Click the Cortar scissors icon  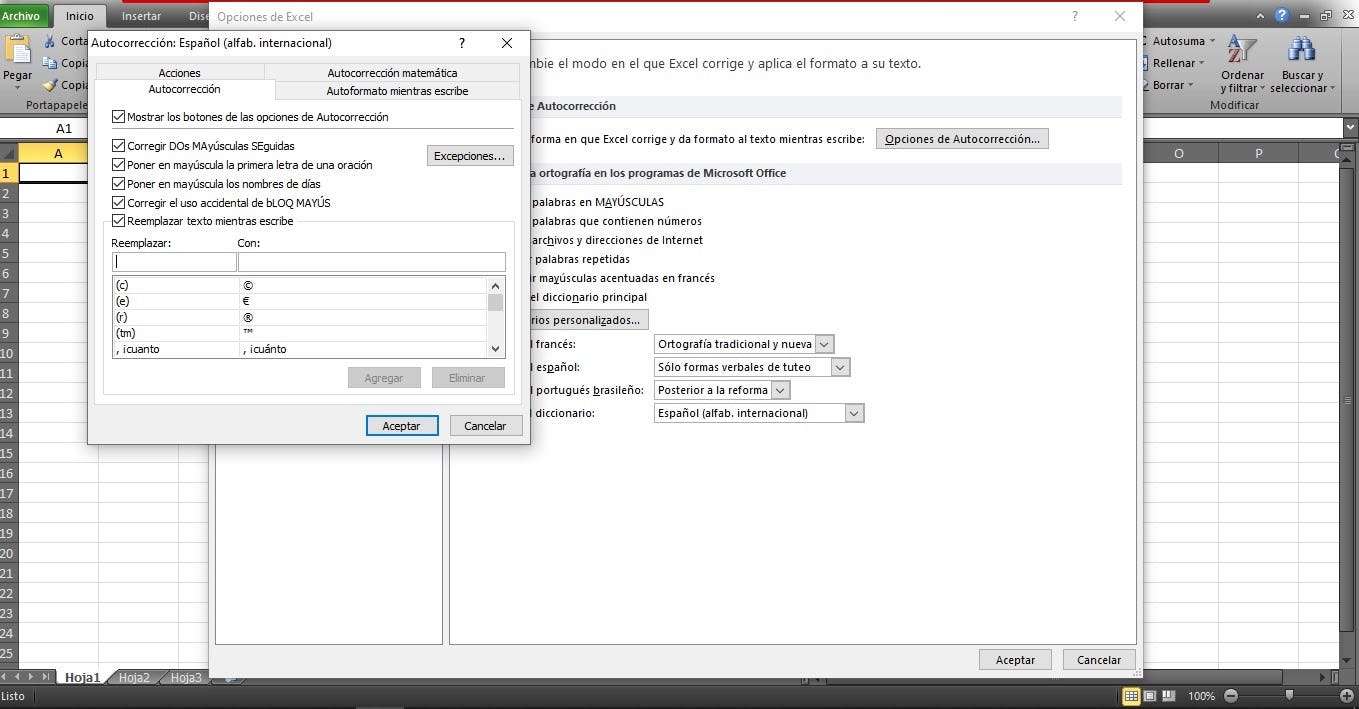pos(49,41)
